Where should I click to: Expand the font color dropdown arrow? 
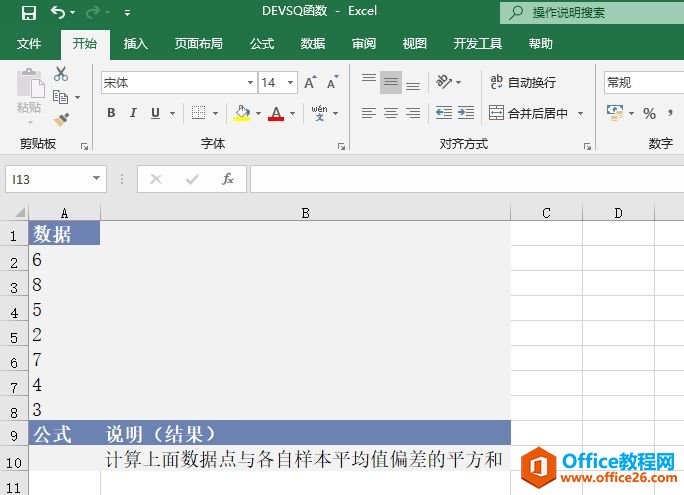(292, 113)
